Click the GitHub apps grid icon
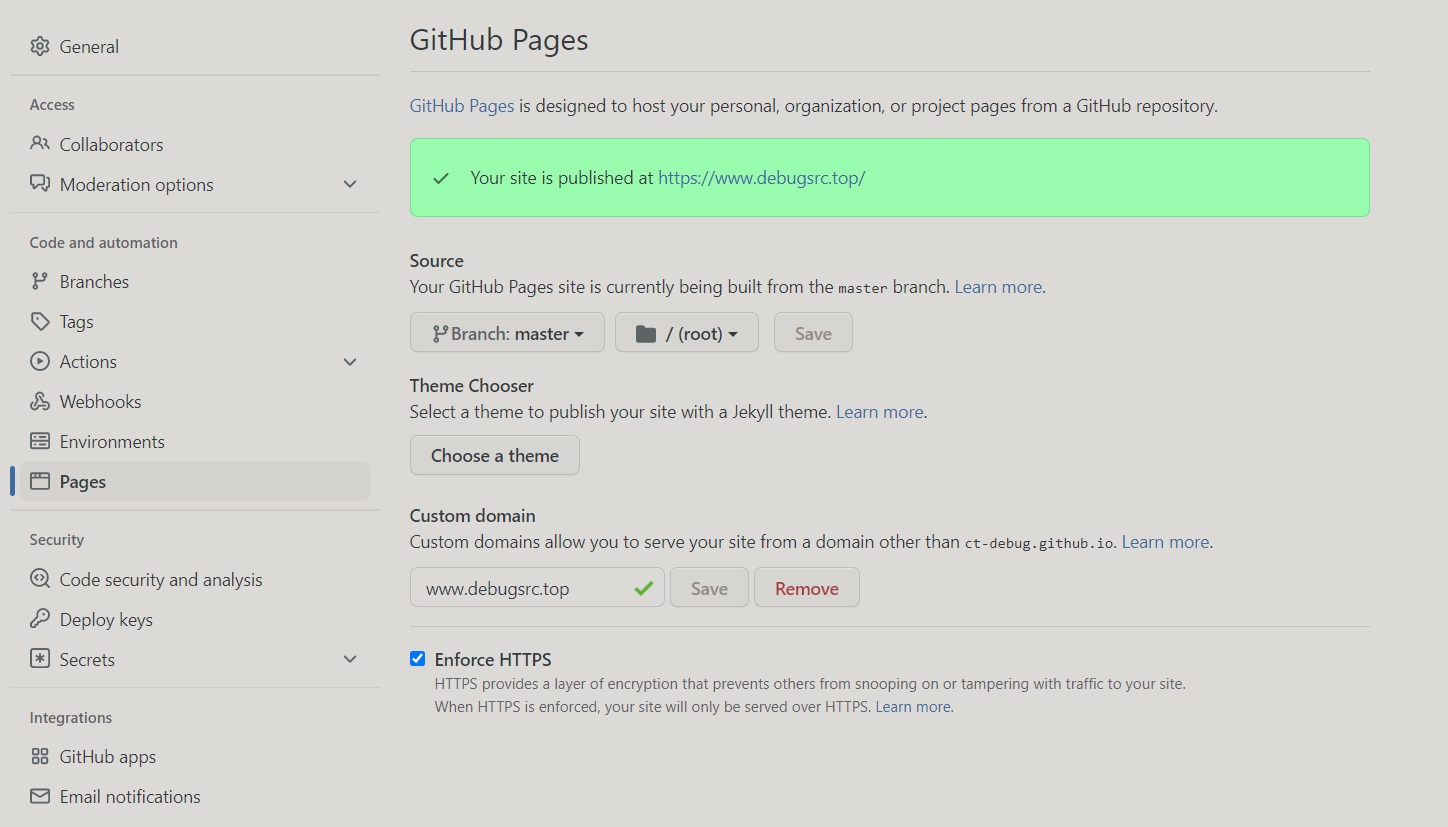 40,757
